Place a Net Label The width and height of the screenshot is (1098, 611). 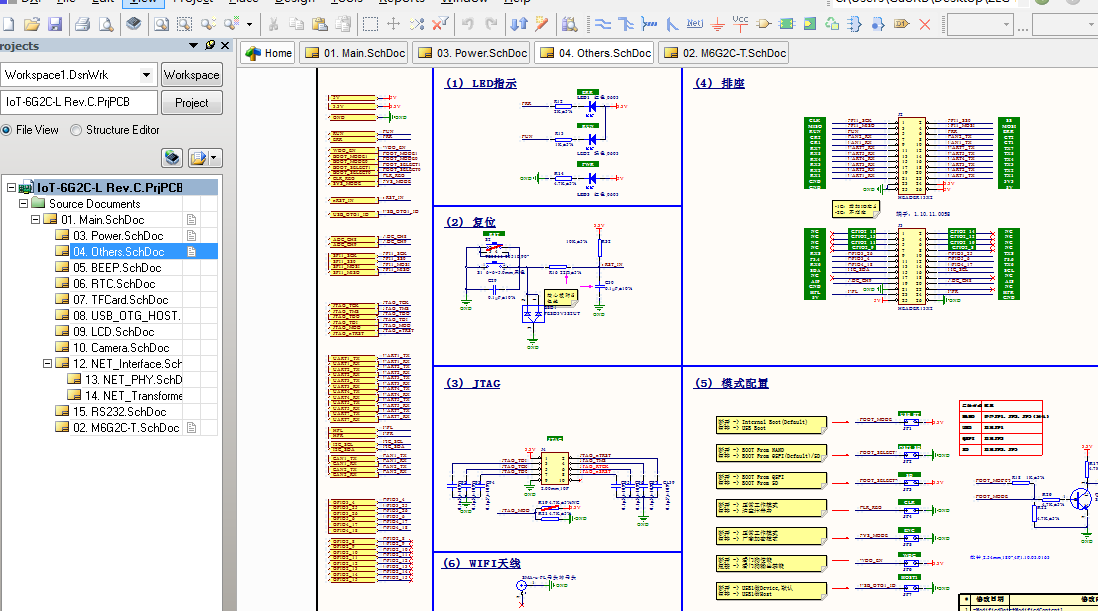(695, 24)
